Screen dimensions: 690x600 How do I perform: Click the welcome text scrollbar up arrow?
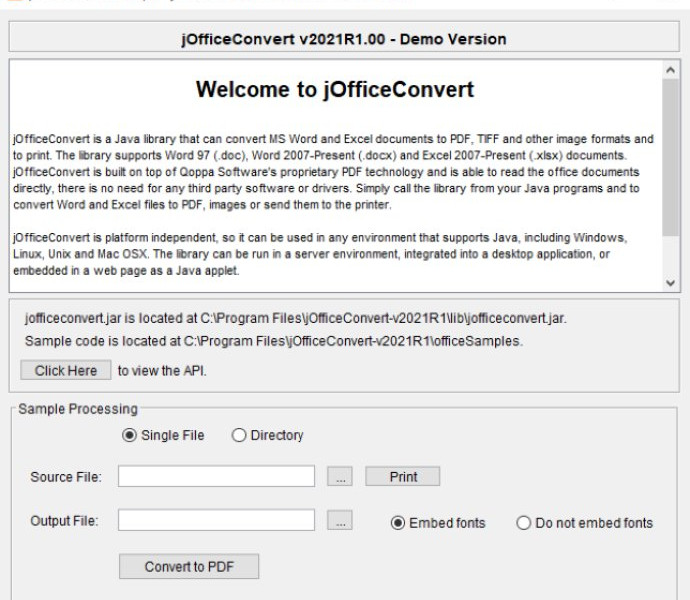671,70
